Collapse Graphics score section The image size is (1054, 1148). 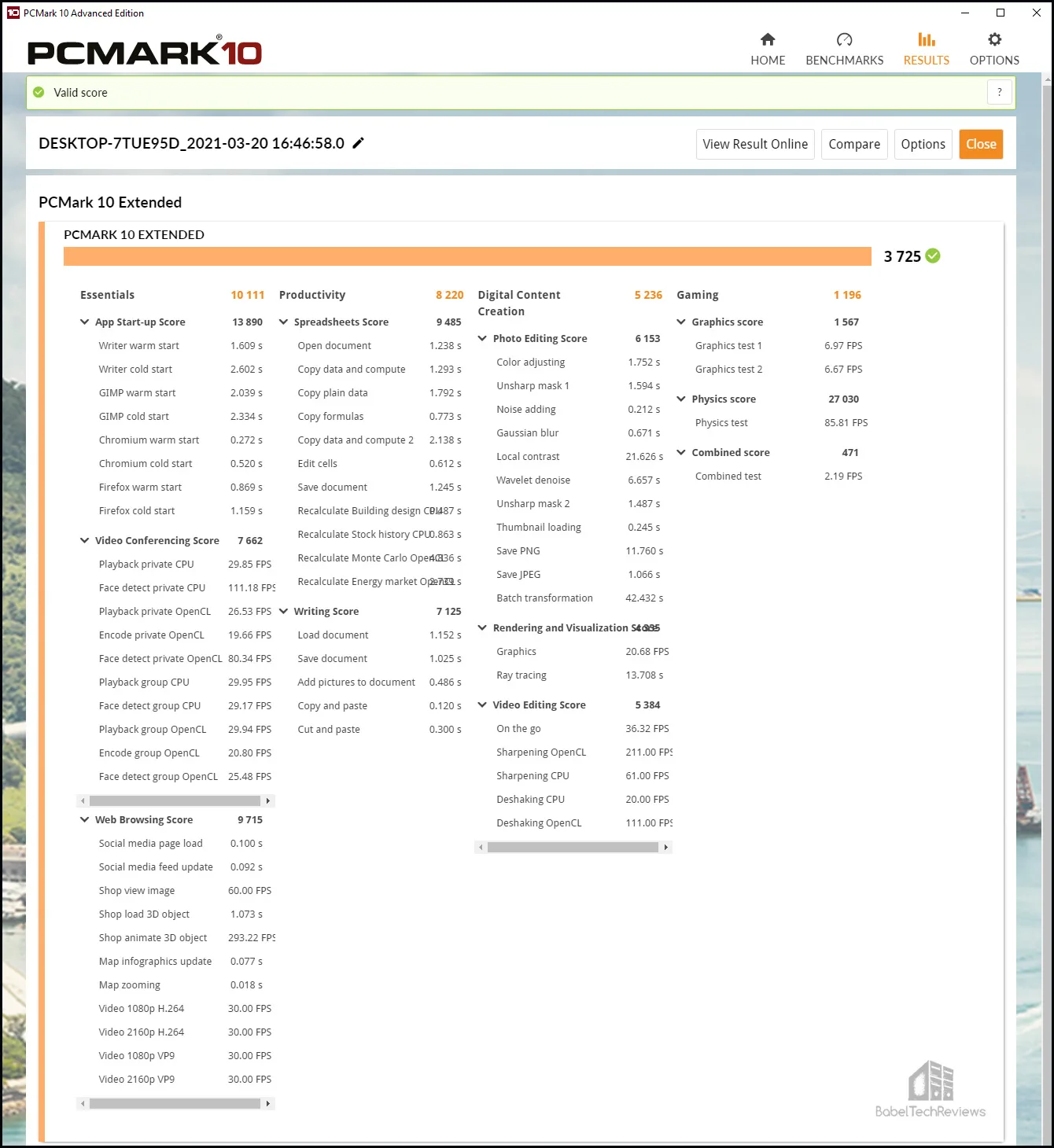(681, 322)
